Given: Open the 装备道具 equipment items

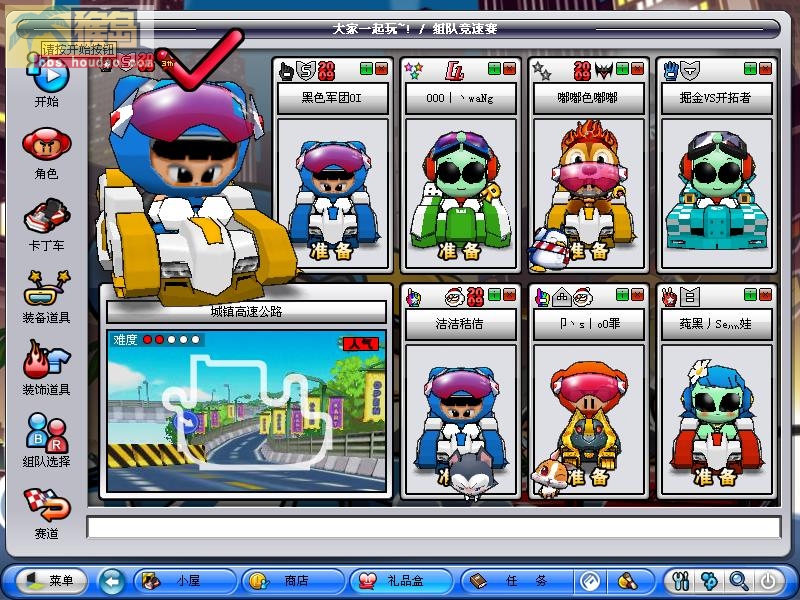Looking at the screenshot, I should click(x=46, y=297).
